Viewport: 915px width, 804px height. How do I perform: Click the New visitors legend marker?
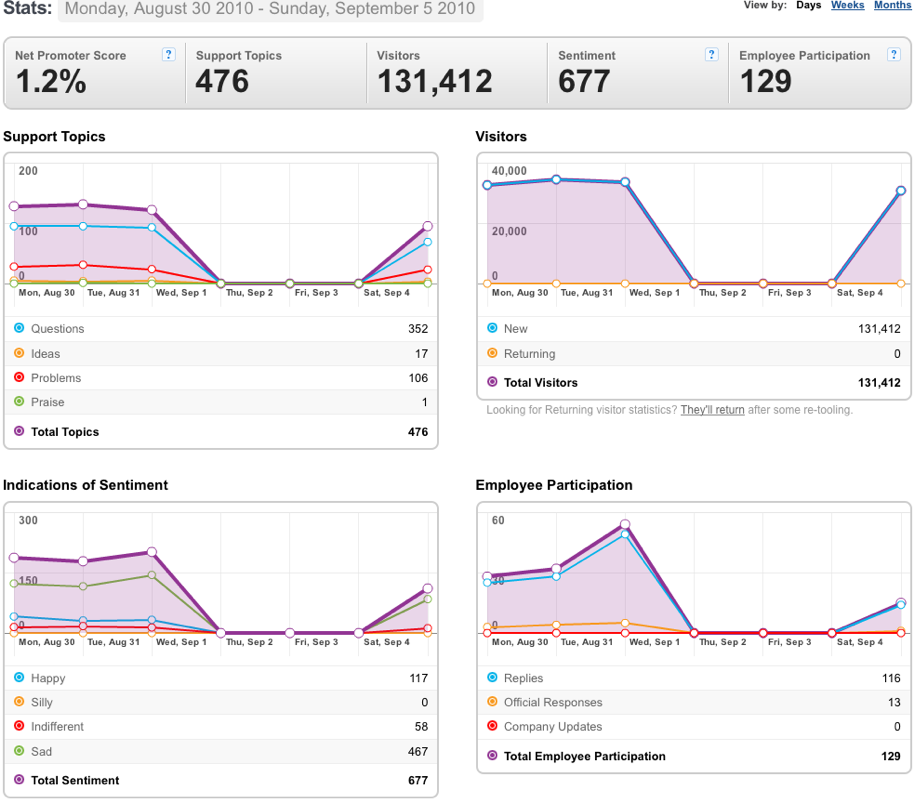click(x=493, y=328)
